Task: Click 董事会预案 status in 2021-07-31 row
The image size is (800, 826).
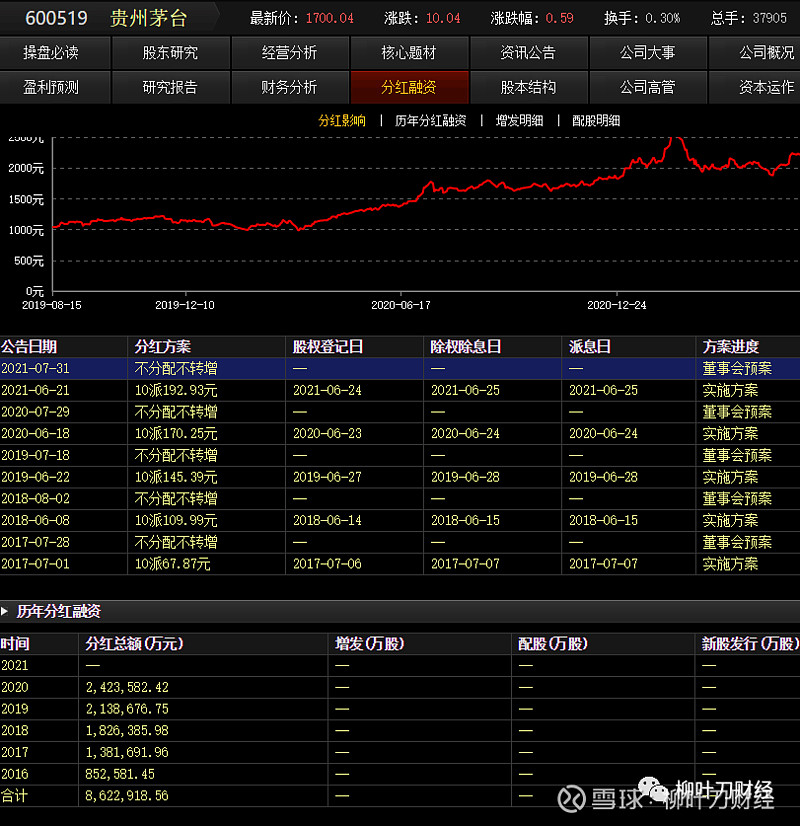Action: [737, 369]
